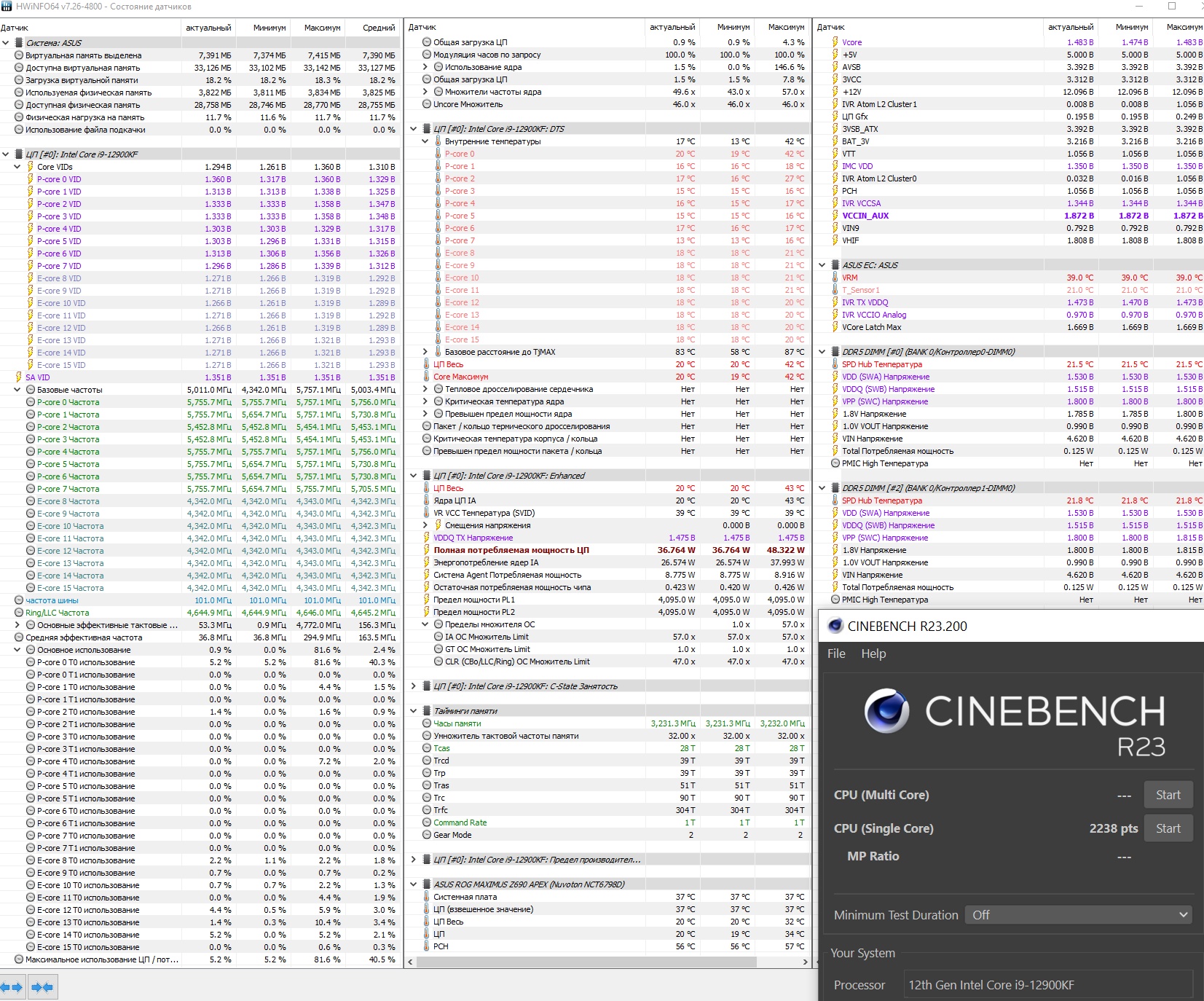Image resolution: width=1204 pixels, height=1001 pixels.
Task: Click the Cinebench logo in the title bar
Action: click(835, 626)
